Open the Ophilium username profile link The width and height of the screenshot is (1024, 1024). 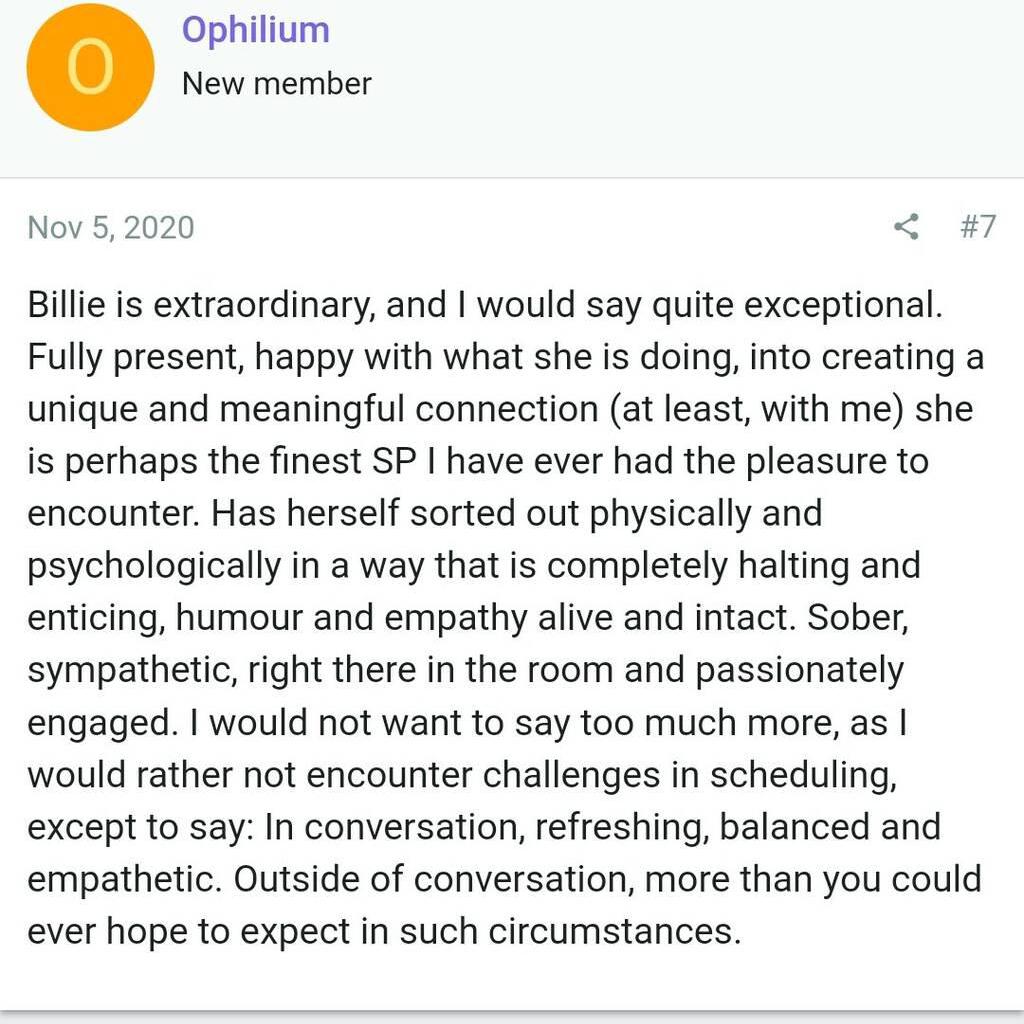tap(255, 31)
